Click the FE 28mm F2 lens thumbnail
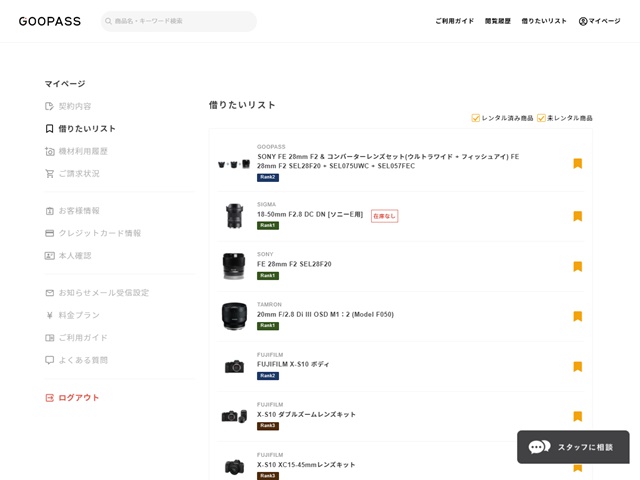This screenshot has height=480, width=640. coord(234,266)
